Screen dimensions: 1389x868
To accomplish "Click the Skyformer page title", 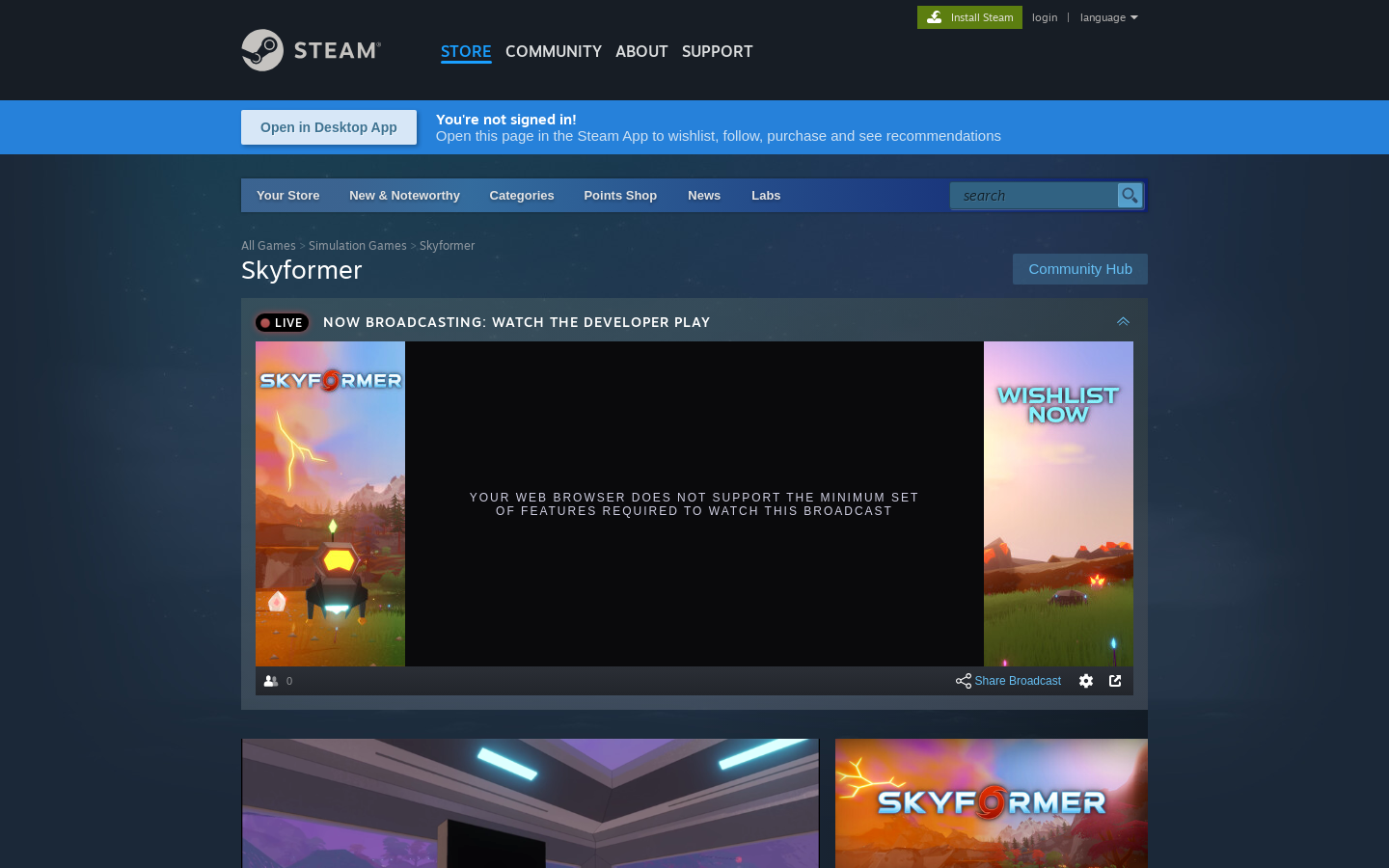I will tap(302, 270).
